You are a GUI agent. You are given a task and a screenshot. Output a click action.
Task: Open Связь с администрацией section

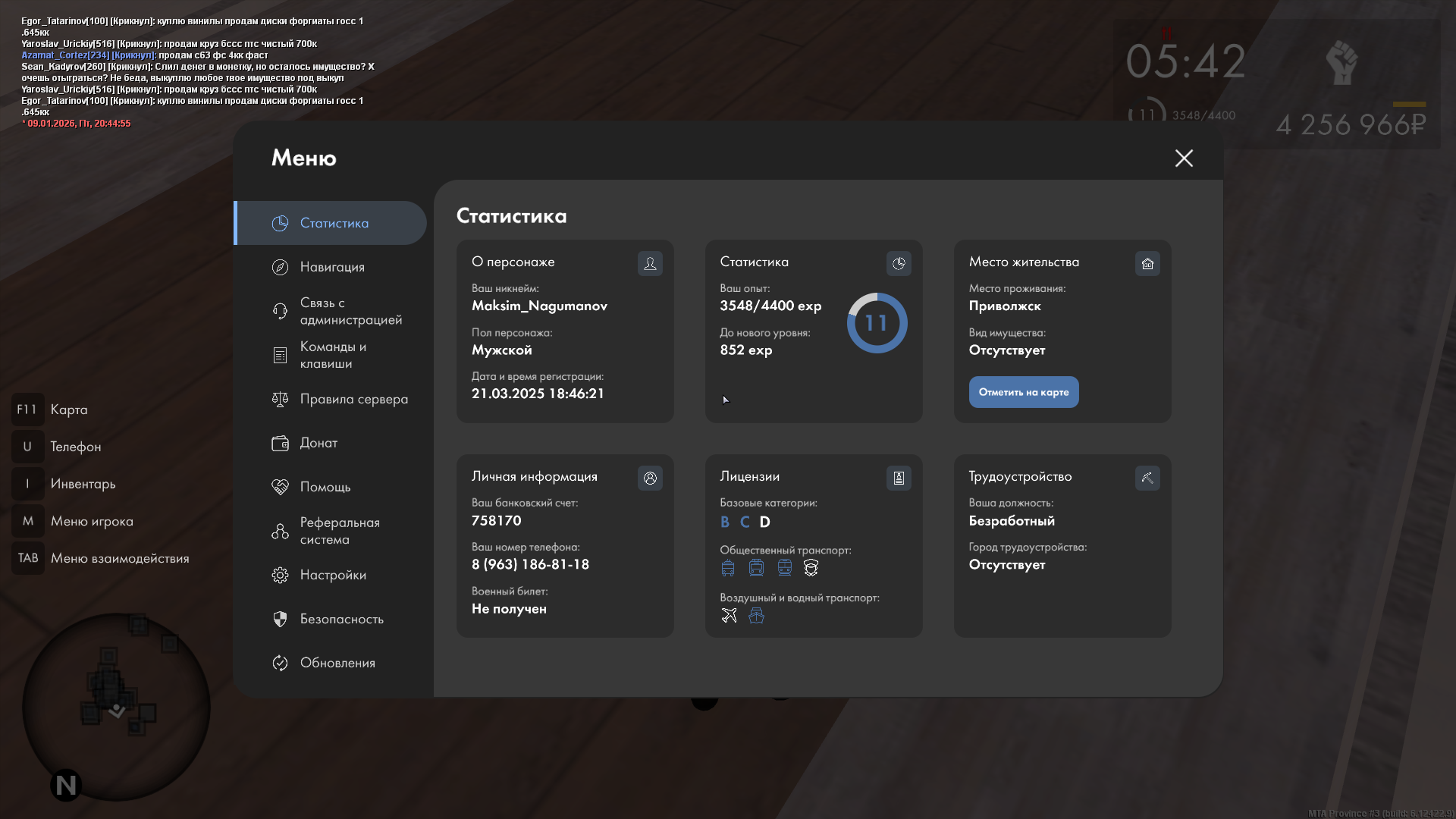tap(350, 311)
